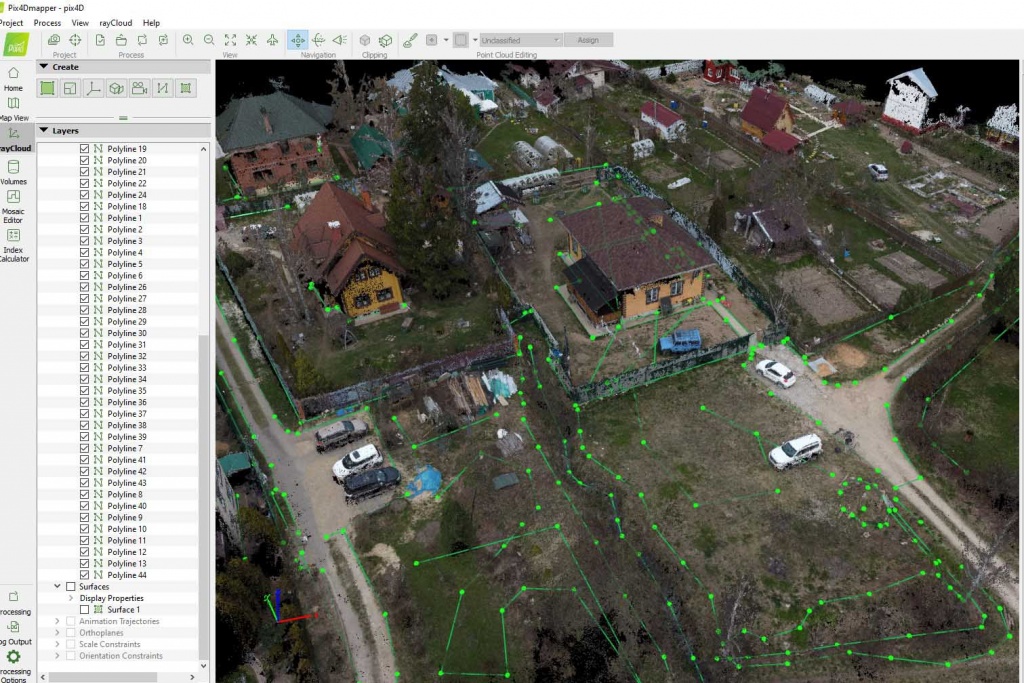
Task: Expand the Display Properties tree node
Action: coord(71,598)
